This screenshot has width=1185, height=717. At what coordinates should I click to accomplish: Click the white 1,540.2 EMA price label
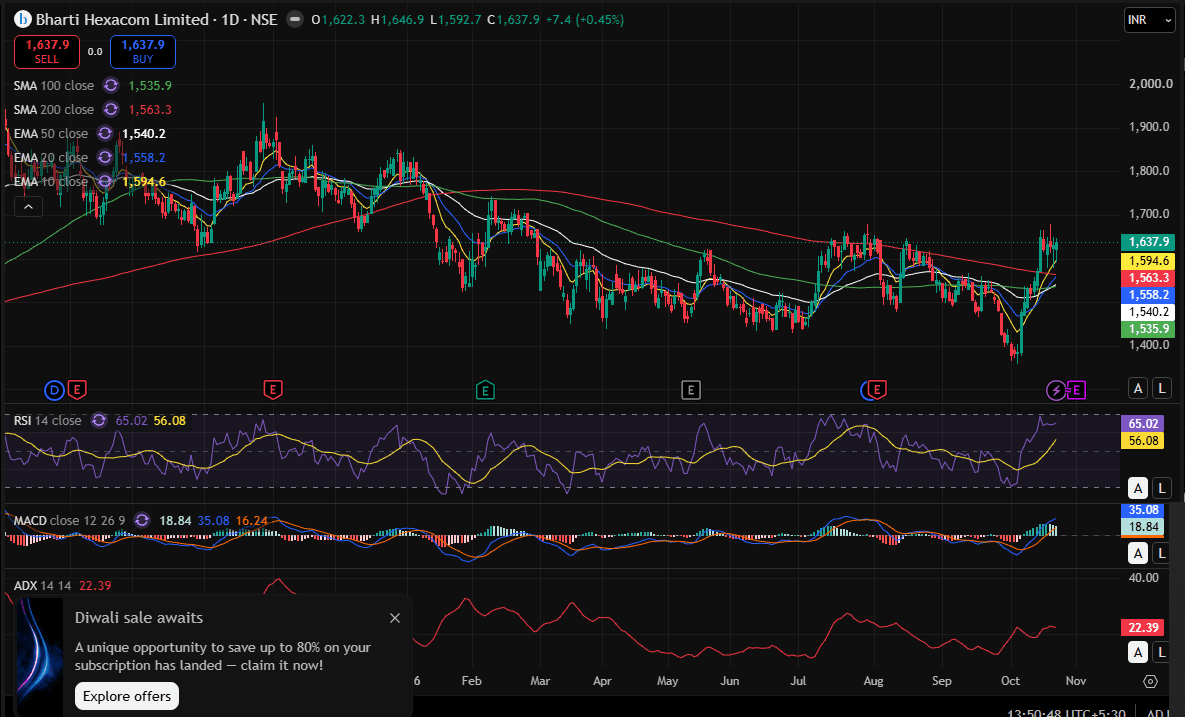1147,311
